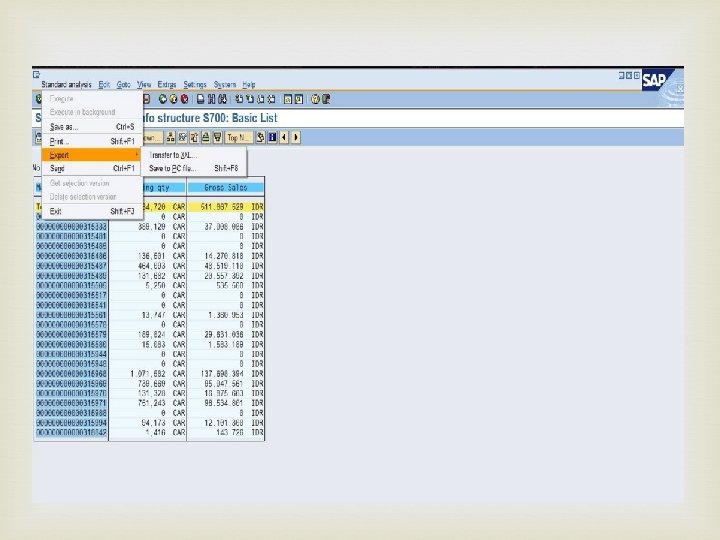Choose Print... from the dropdown menu
The image size is (720, 540).
92,141
